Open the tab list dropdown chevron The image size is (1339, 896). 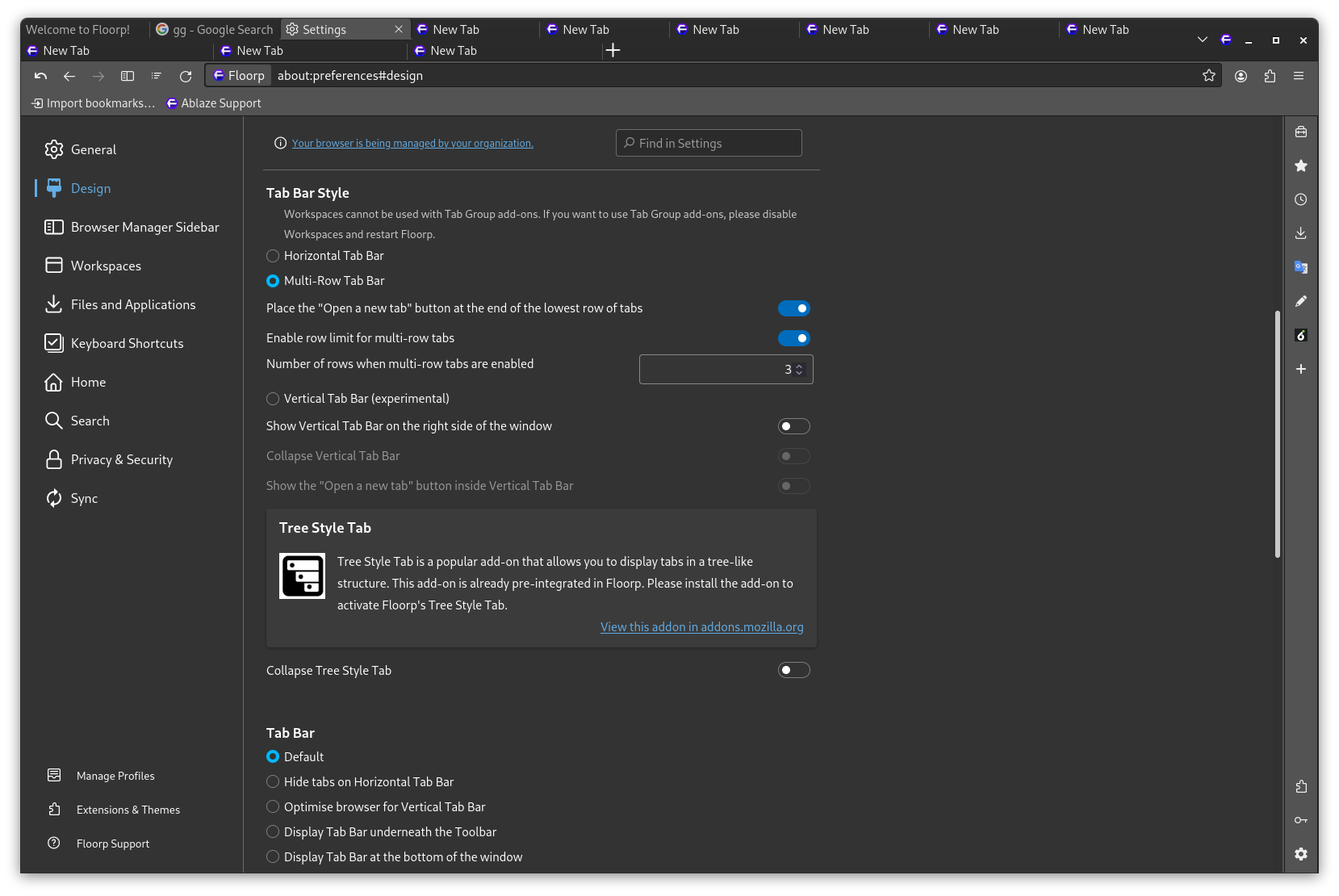click(1202, 39)
